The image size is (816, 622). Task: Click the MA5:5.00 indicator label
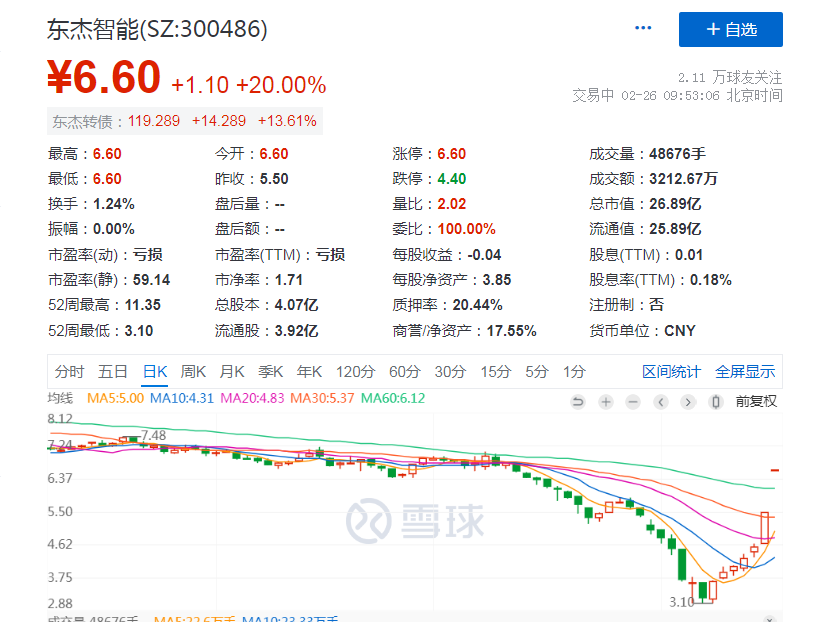116,398
